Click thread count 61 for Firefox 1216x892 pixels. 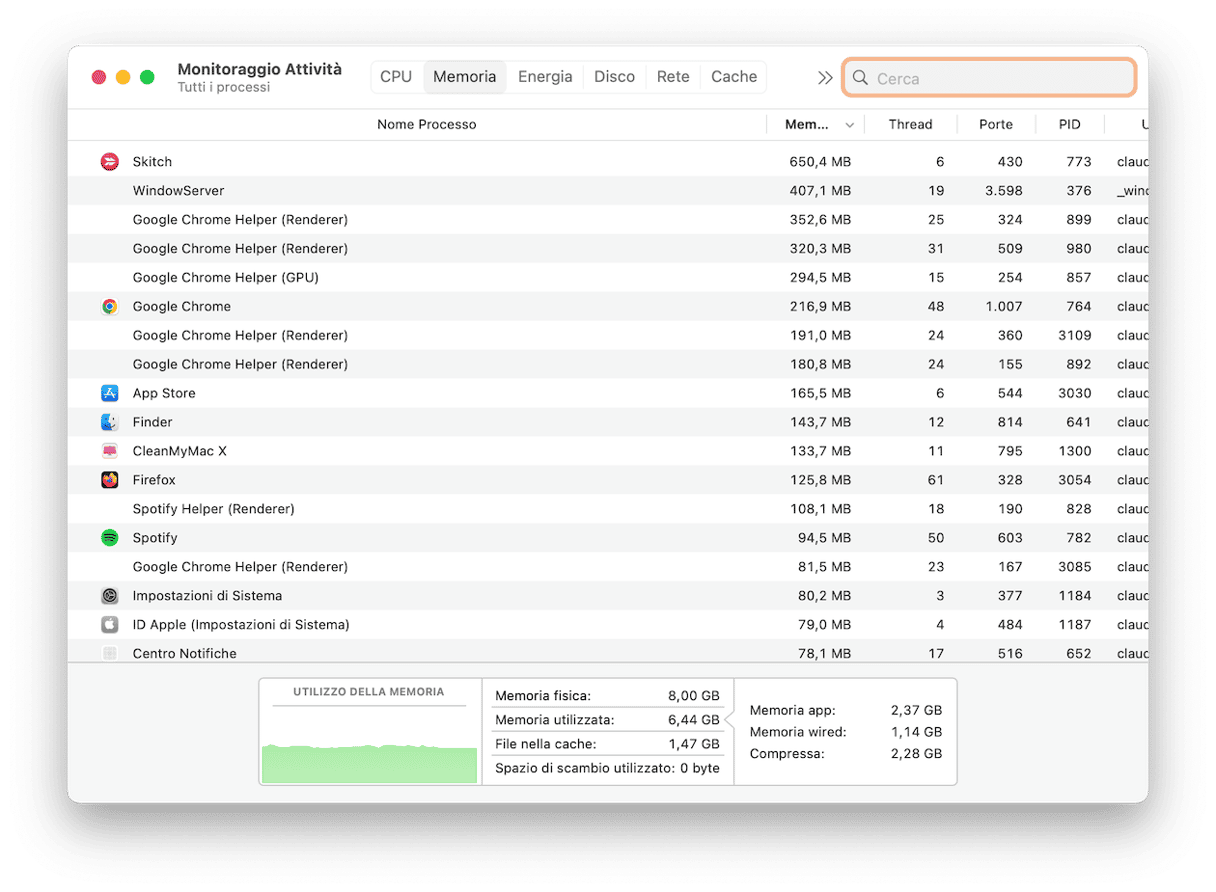(x=936, y=481)
